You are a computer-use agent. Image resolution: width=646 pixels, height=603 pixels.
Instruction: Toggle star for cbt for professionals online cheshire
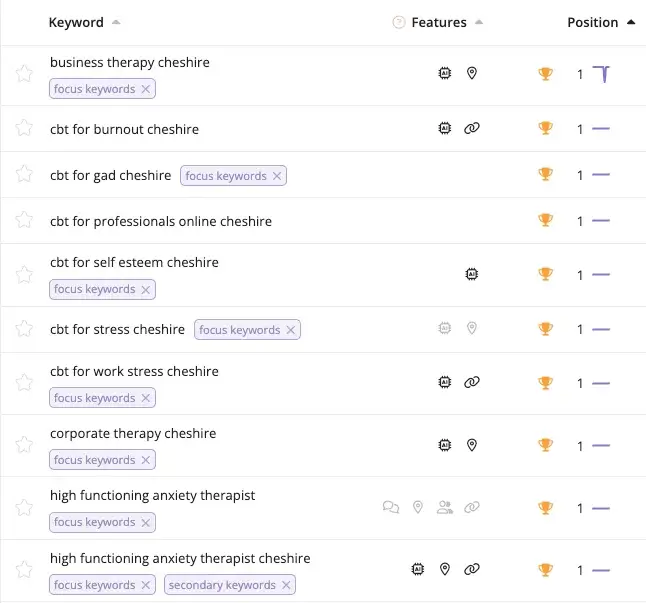point(24,220)
